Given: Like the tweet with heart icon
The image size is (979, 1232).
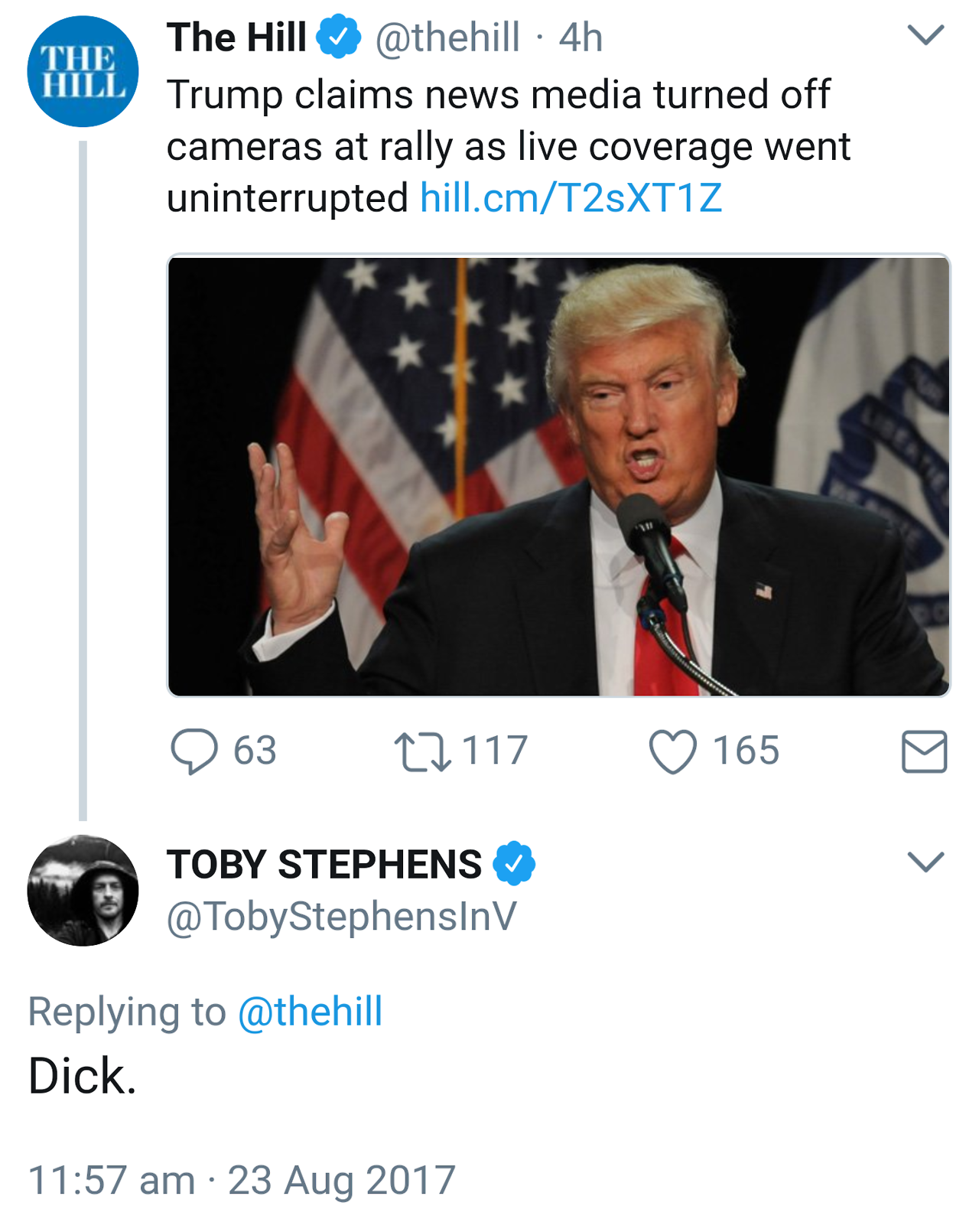Looking at the screenshot, I should click(x=673, y=751).
